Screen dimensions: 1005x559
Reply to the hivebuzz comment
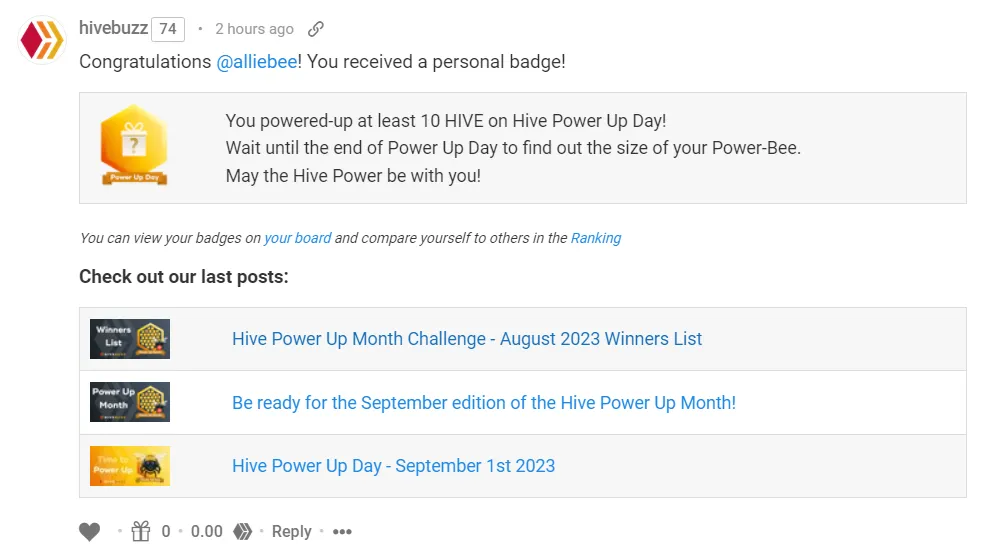coord(292,531)
